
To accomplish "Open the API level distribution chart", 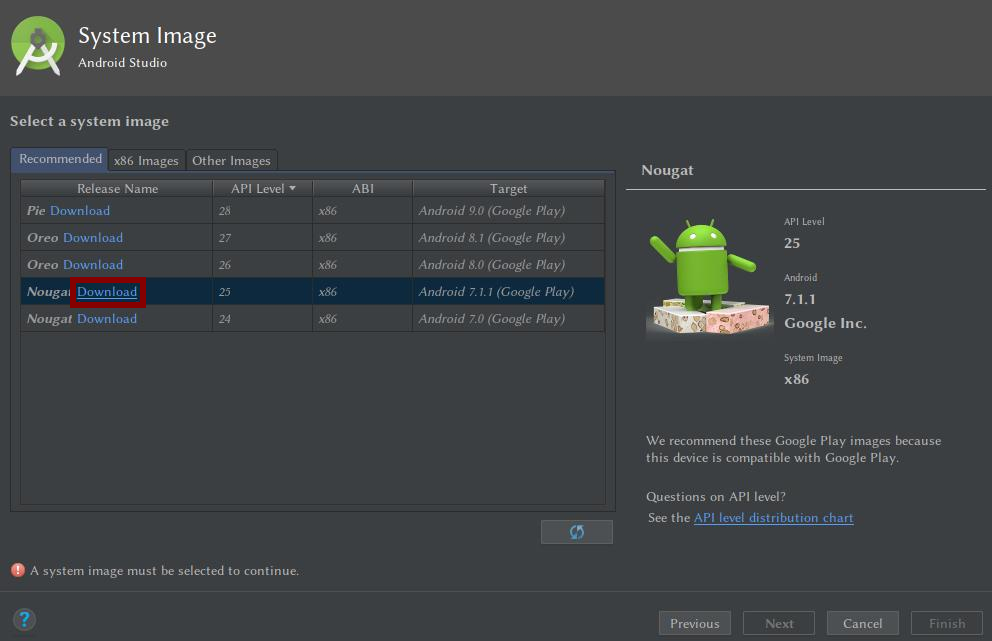I will click(x=774, y=517).
